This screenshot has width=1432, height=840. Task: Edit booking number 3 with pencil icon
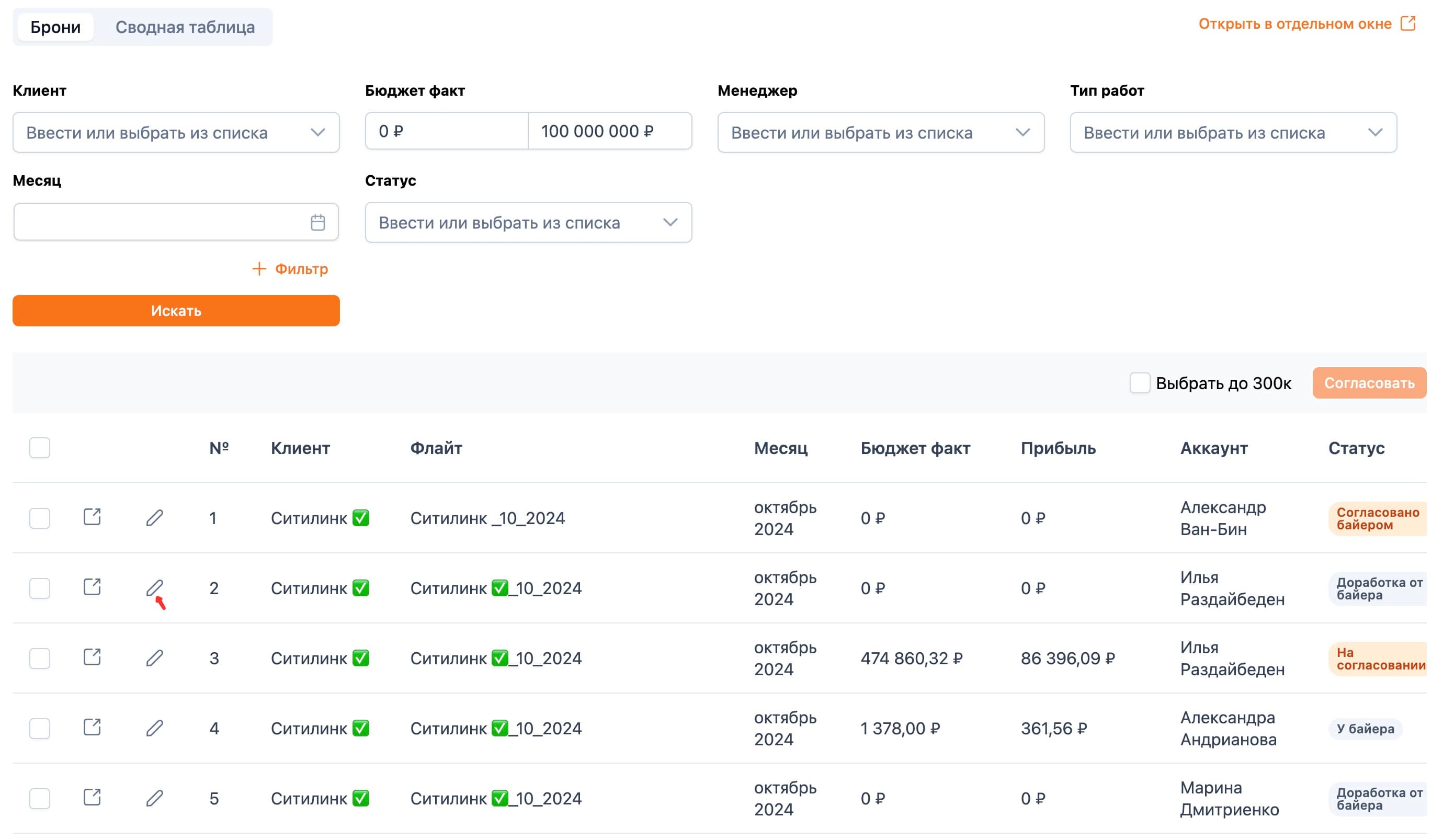(155, 658)
